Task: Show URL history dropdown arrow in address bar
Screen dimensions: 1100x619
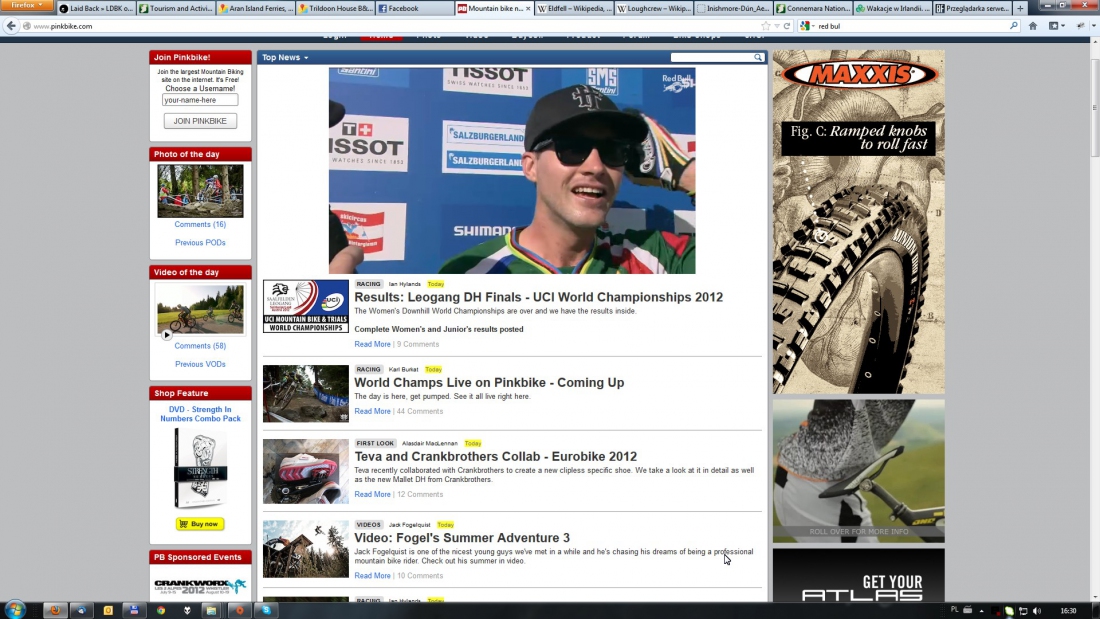Action: click(x=777, y=26)
